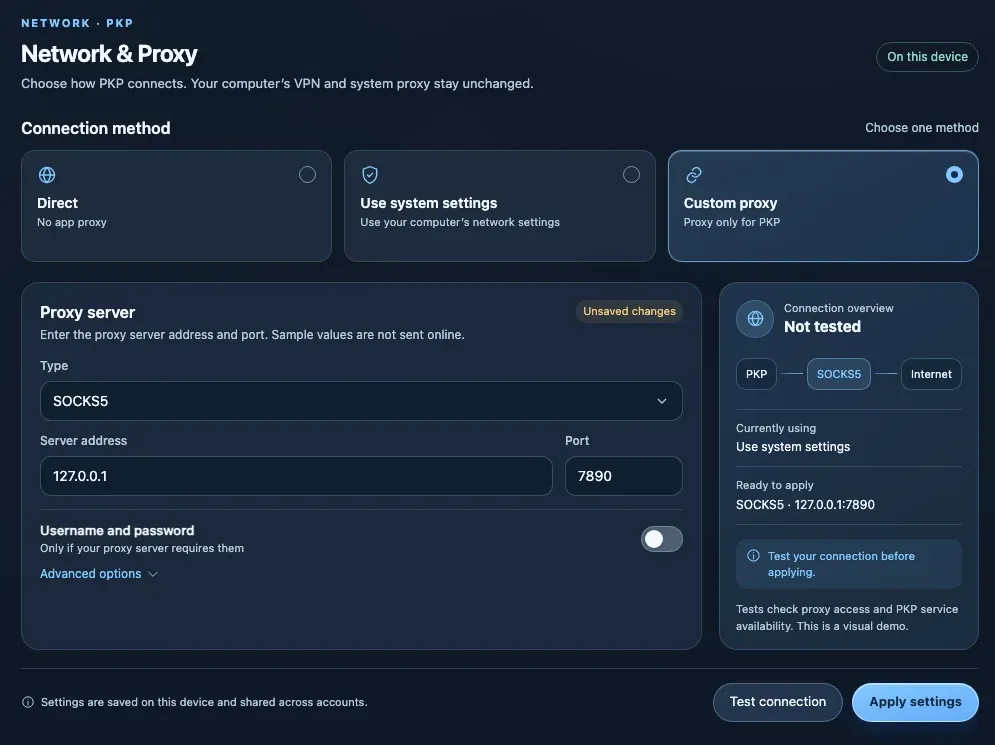995x745 pixels.
Task: Click the info icon near saved settings note
Action: pyautogui.click(x=28, y=702)
